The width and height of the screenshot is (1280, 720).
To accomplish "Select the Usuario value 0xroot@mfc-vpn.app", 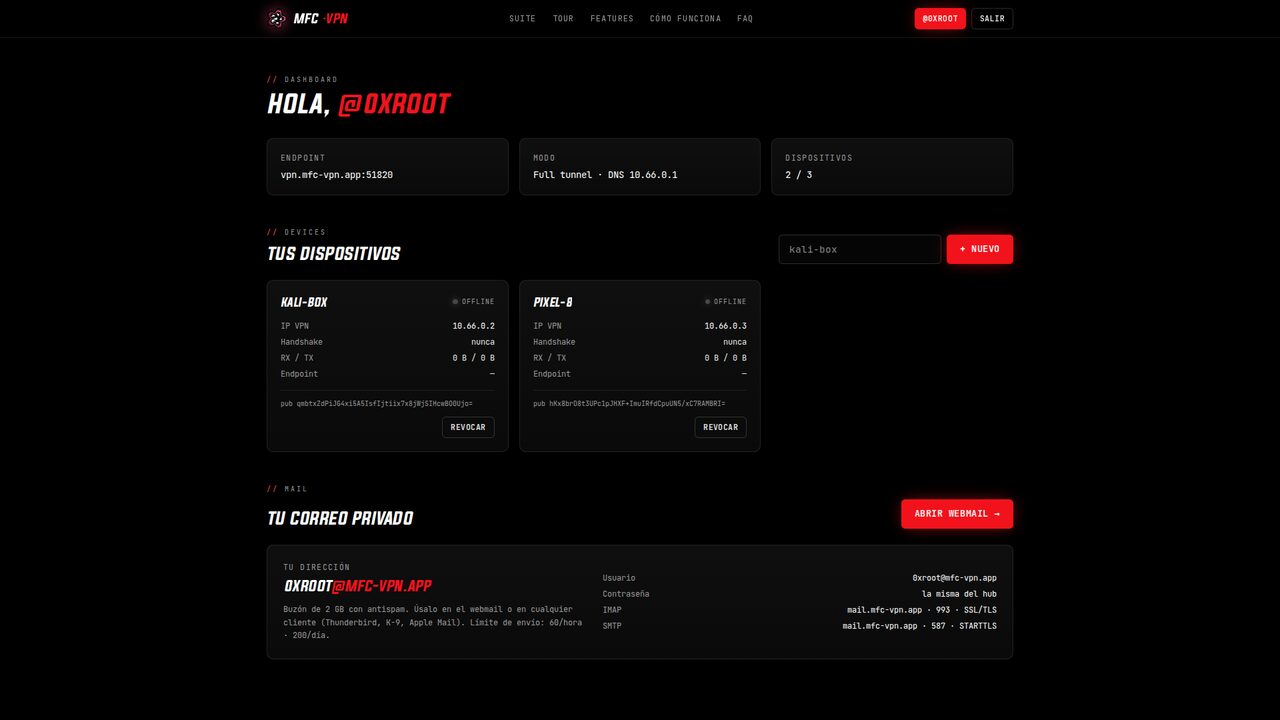I will click(954, 578).
